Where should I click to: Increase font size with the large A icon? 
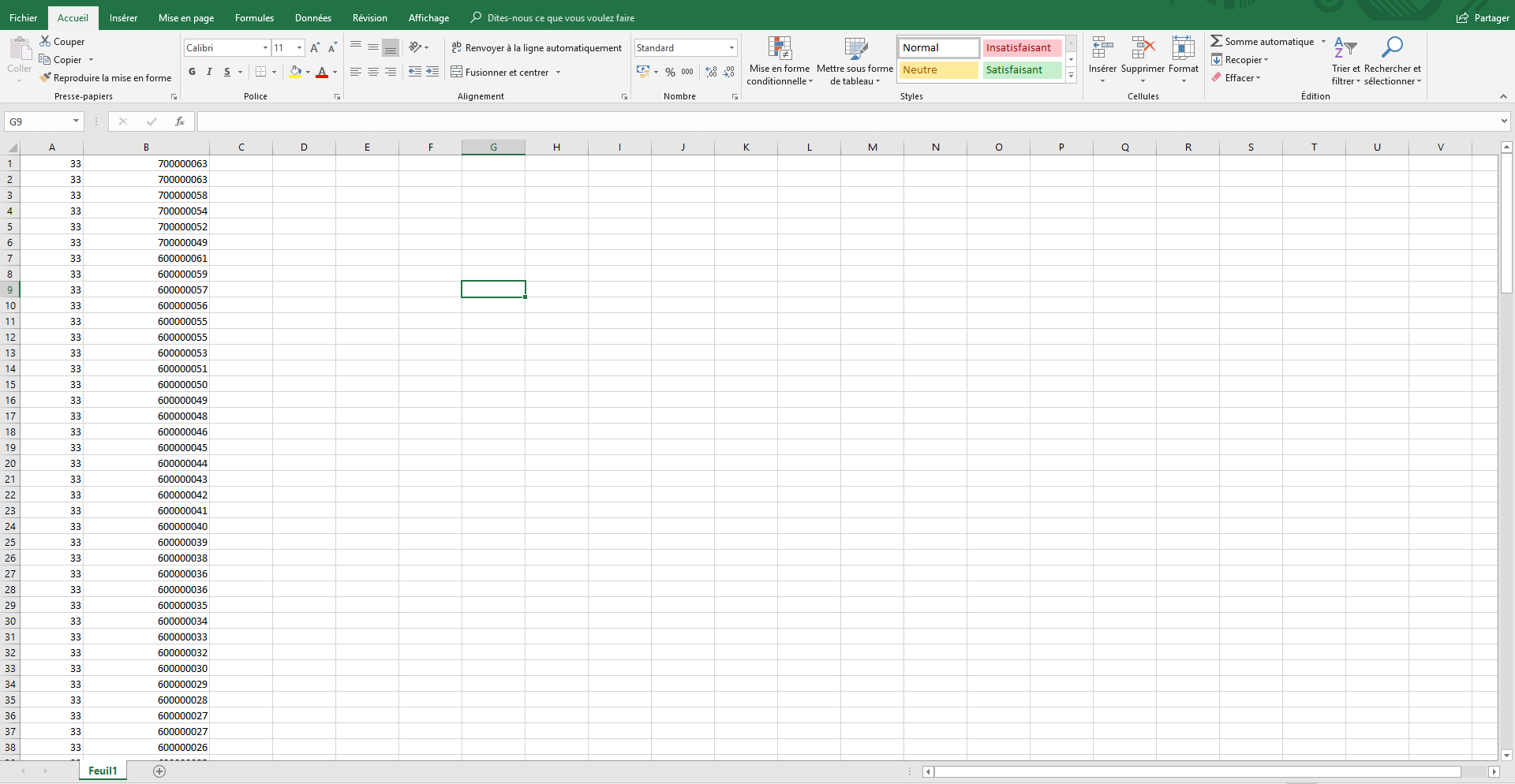tap(315, 48)
